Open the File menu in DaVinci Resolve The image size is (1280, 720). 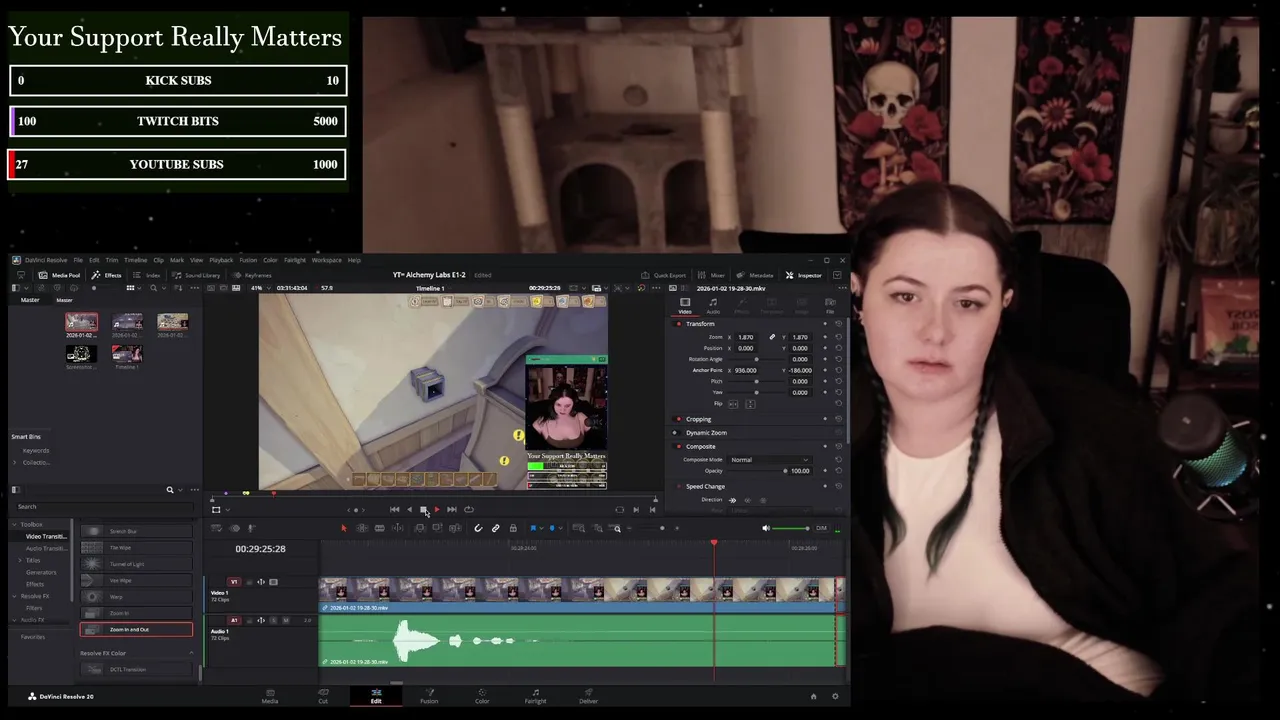[x=78, y=260]
